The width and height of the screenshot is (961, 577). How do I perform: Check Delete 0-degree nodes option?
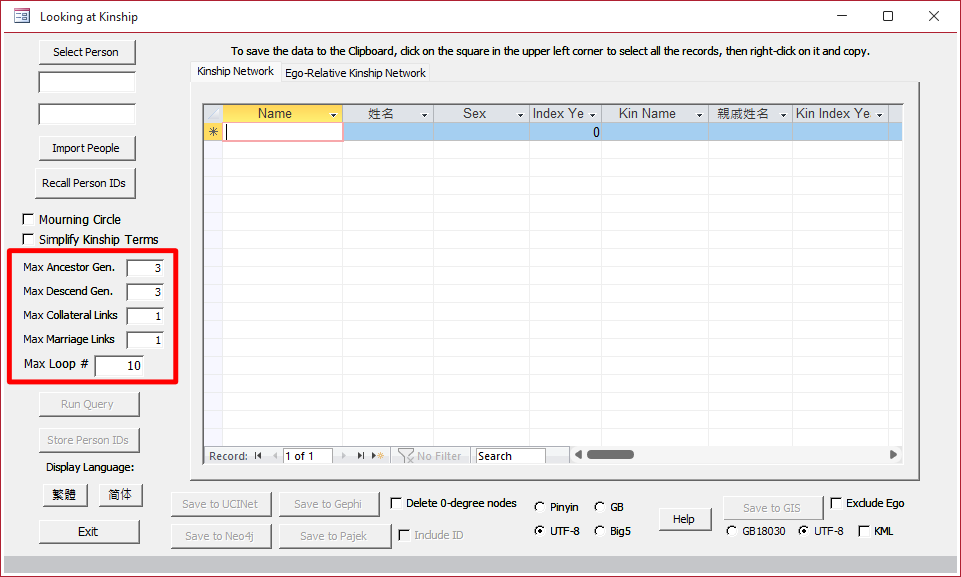click(x=396, y=503)
